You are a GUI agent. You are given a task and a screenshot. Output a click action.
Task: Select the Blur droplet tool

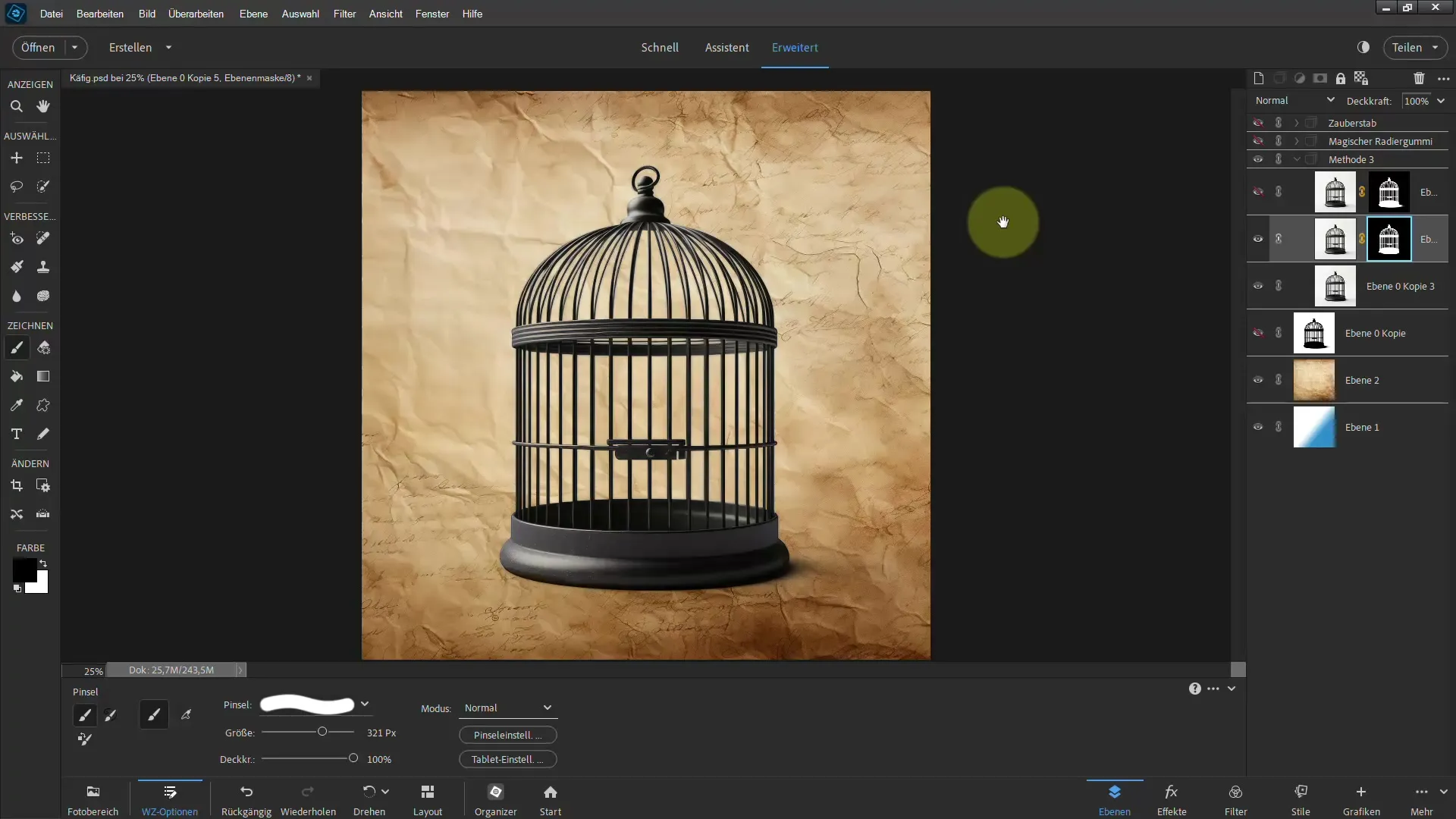pos(16,296)
